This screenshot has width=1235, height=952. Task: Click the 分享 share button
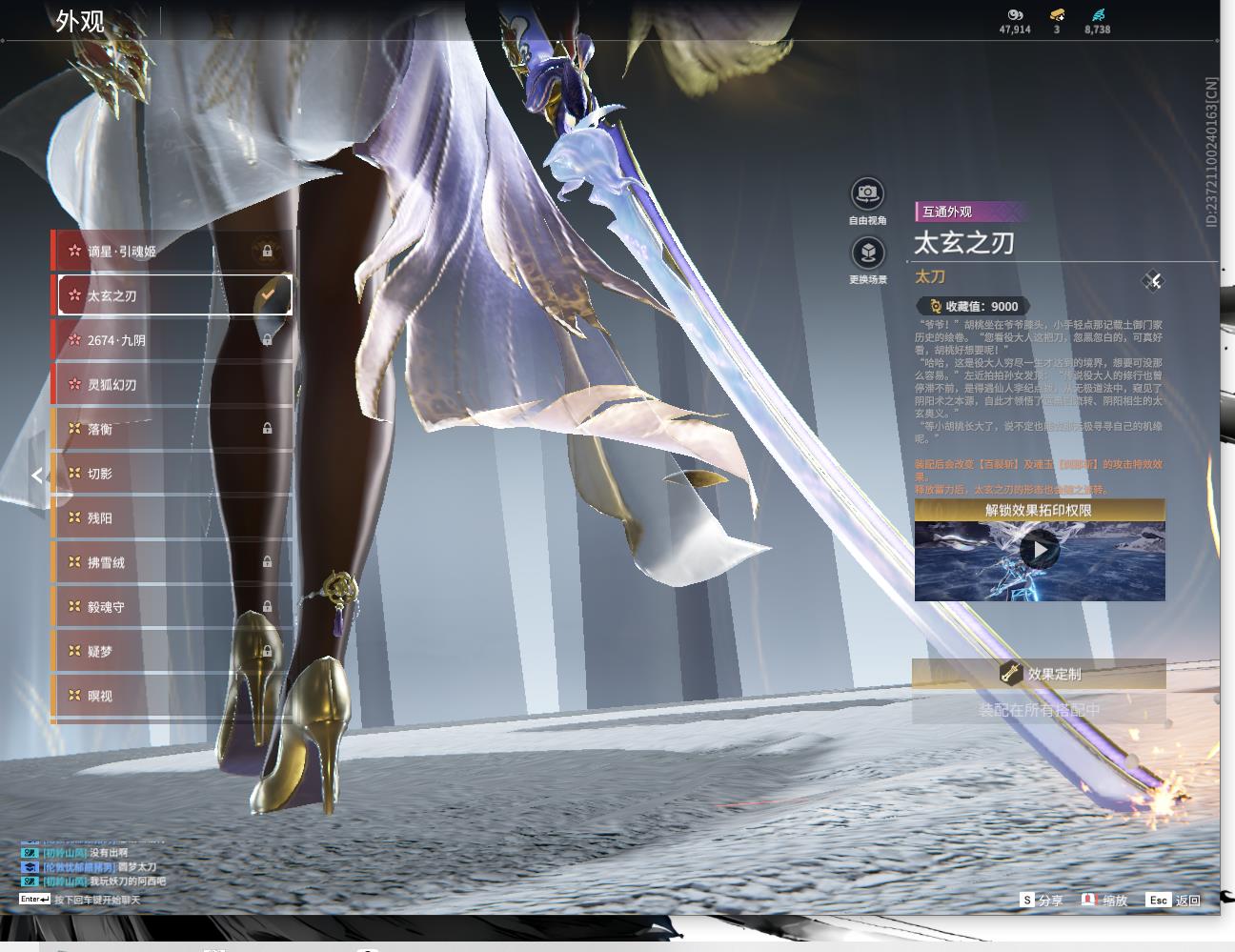tap(1042, 900)
